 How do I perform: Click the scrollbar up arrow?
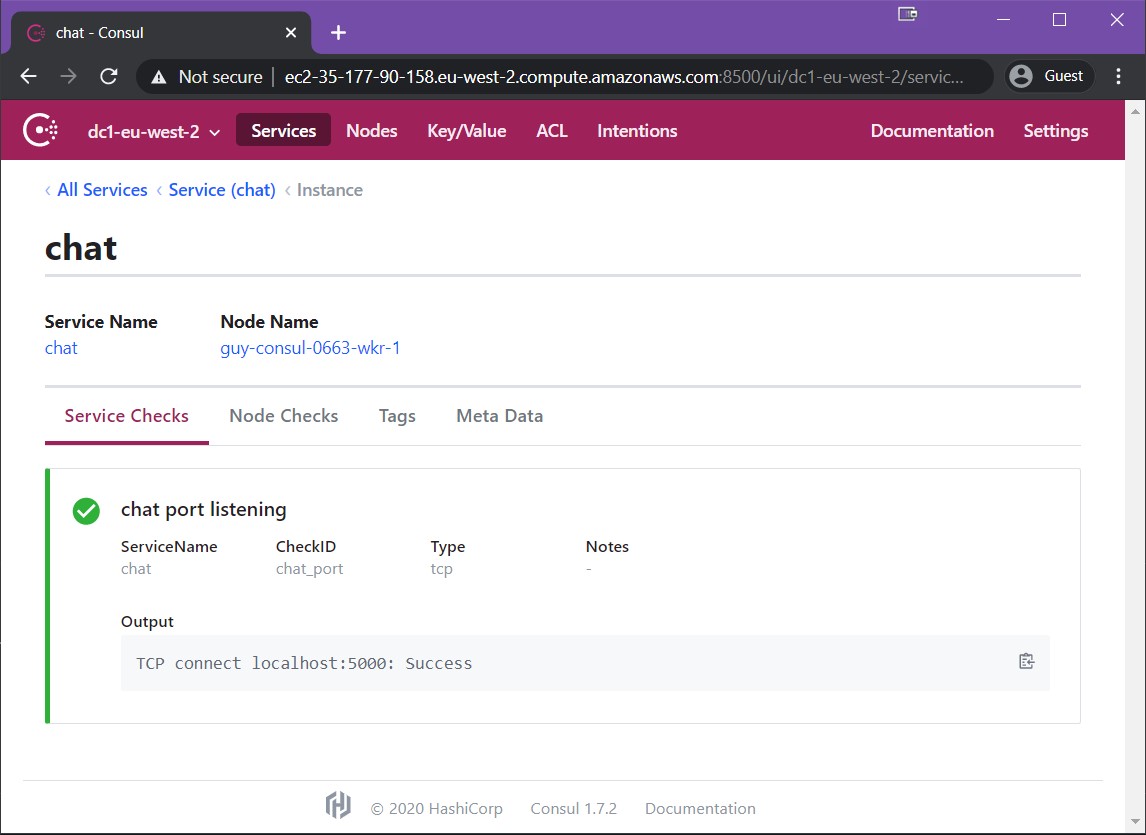click(1135, 111)
